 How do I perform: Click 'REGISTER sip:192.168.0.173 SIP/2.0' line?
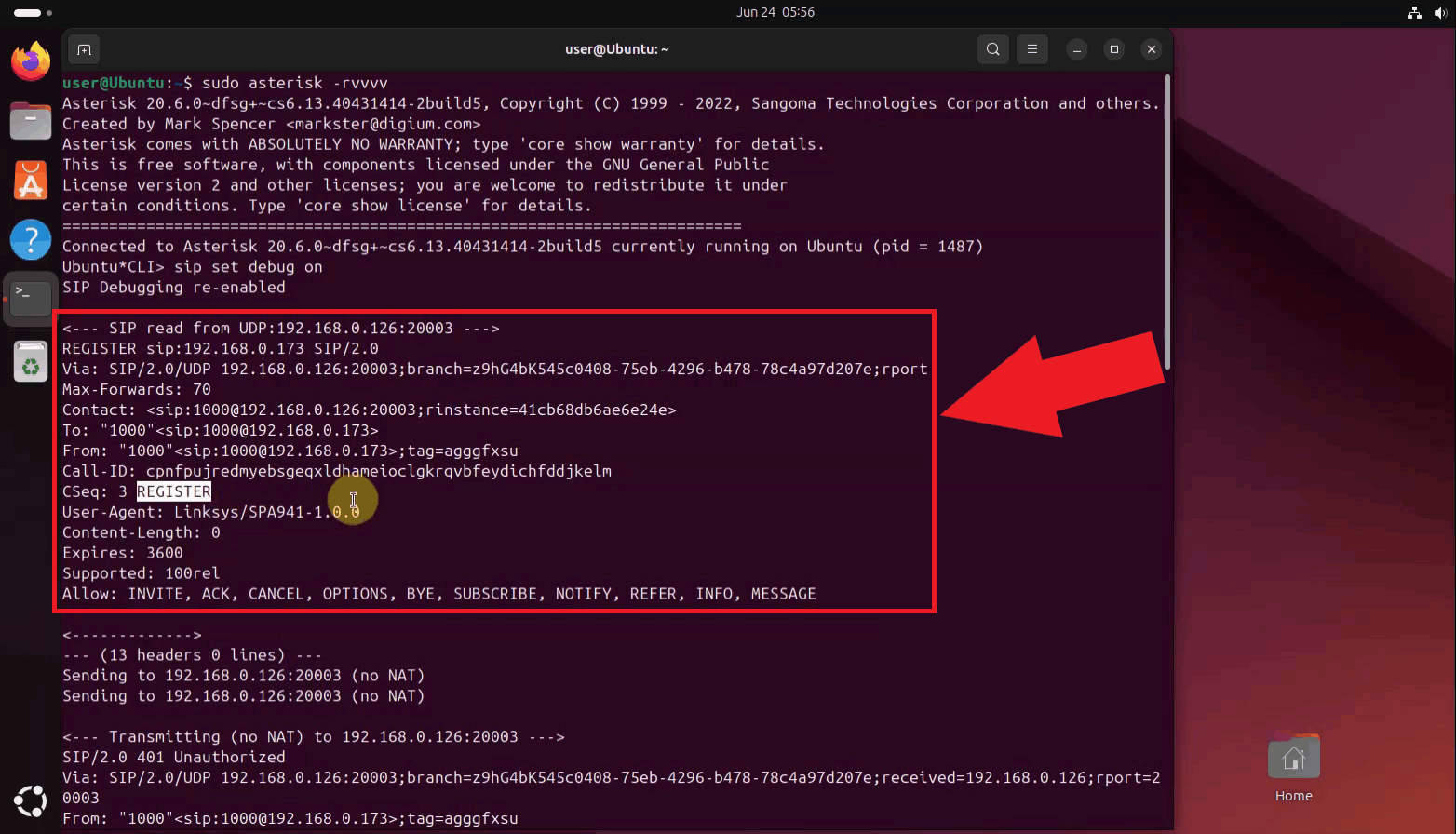click(x=221, y=349)
